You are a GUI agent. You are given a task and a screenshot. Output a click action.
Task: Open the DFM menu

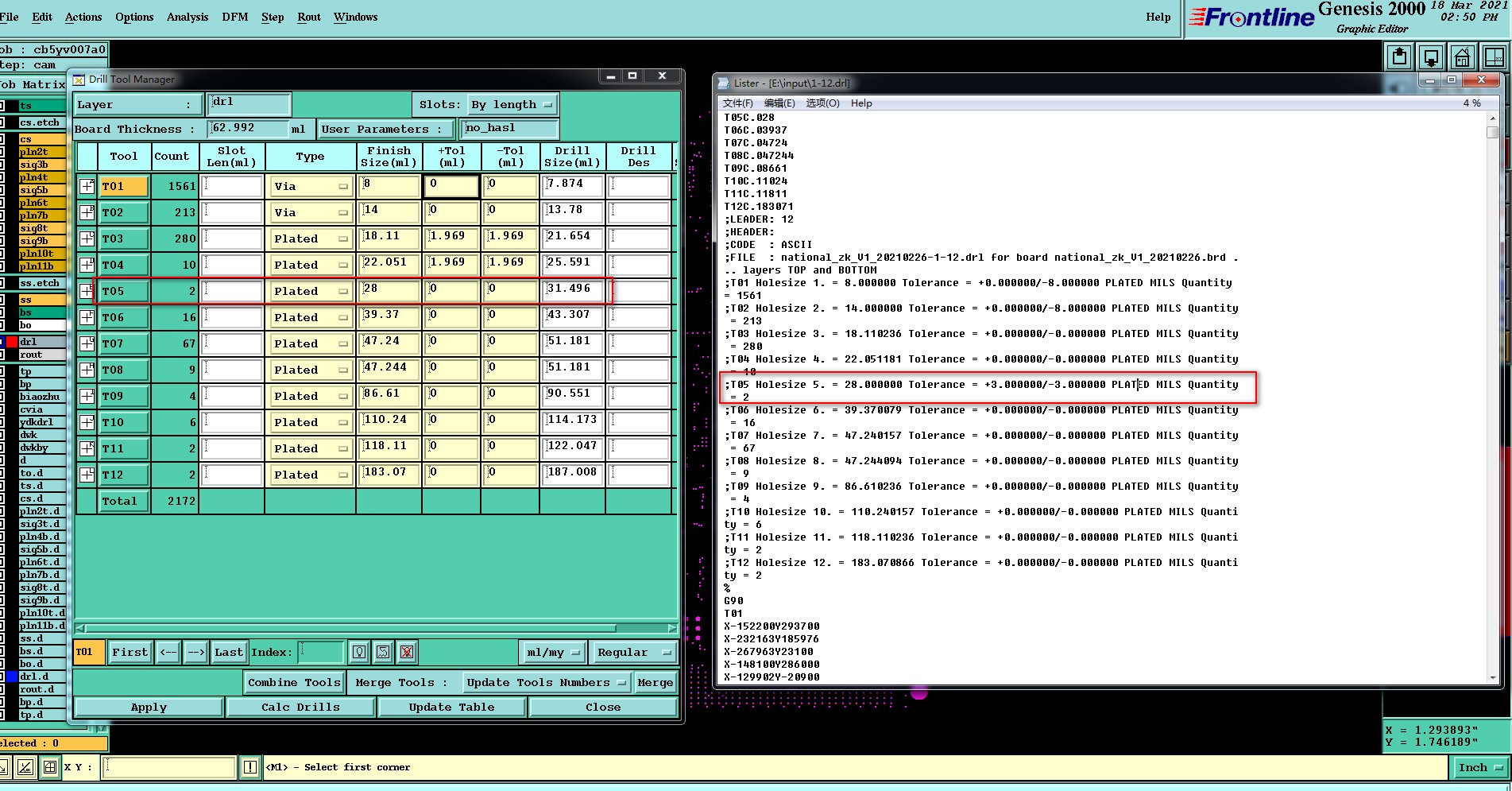(234, 17)
